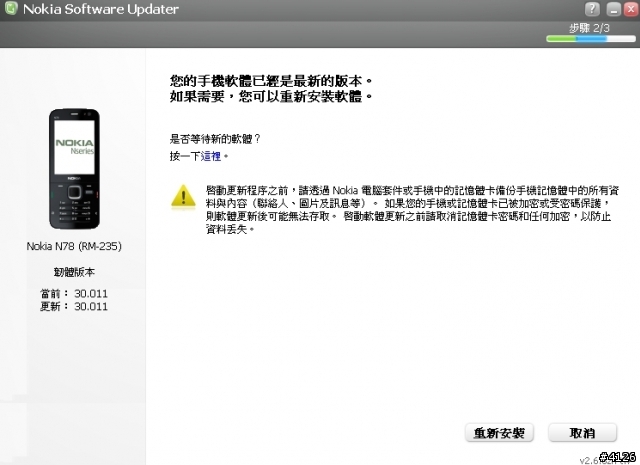Click the 更新: 30.011 version line
640x465 pixels.
(x=74, y=306)
